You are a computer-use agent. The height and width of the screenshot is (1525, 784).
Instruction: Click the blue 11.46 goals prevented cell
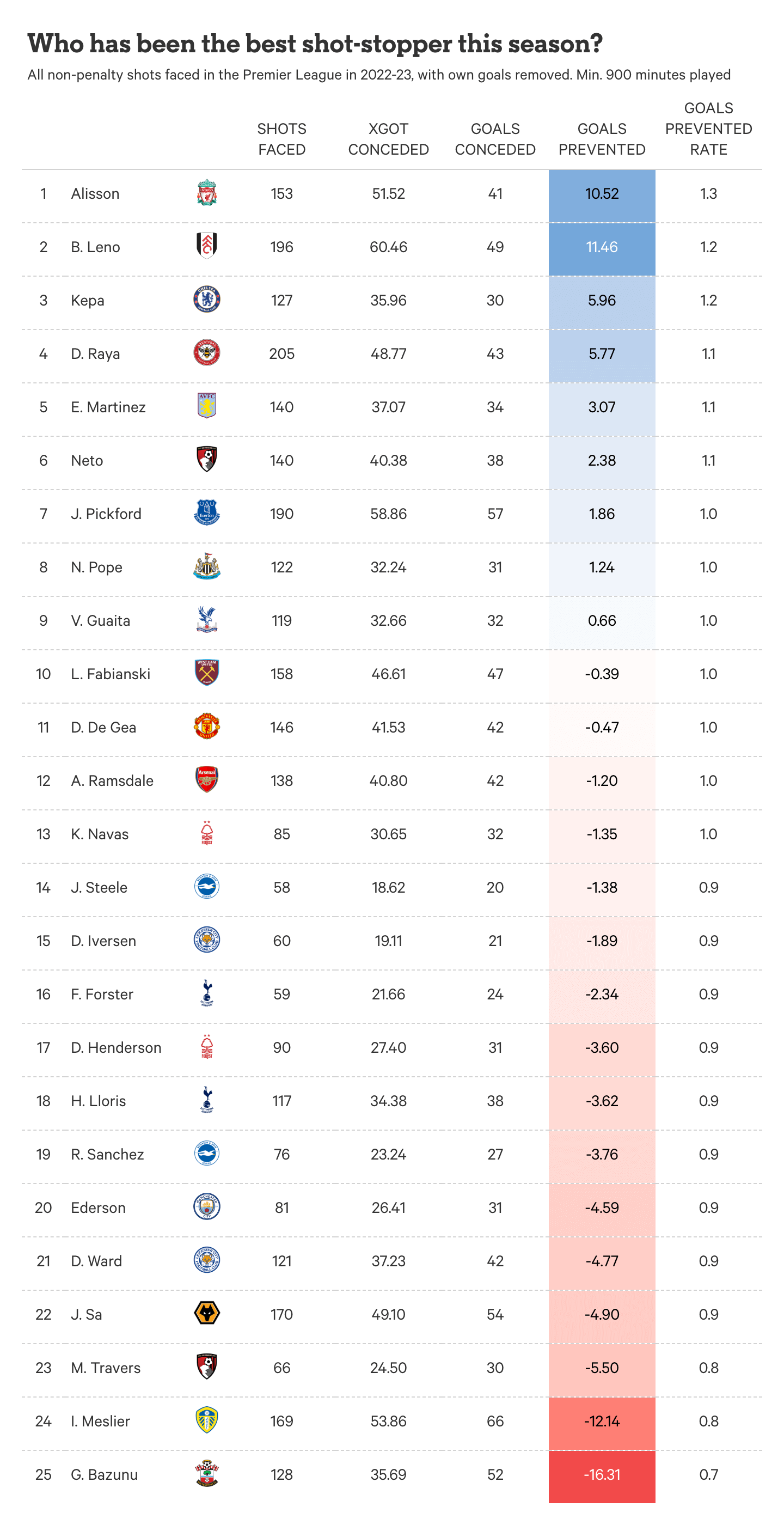tap(602, 247)
